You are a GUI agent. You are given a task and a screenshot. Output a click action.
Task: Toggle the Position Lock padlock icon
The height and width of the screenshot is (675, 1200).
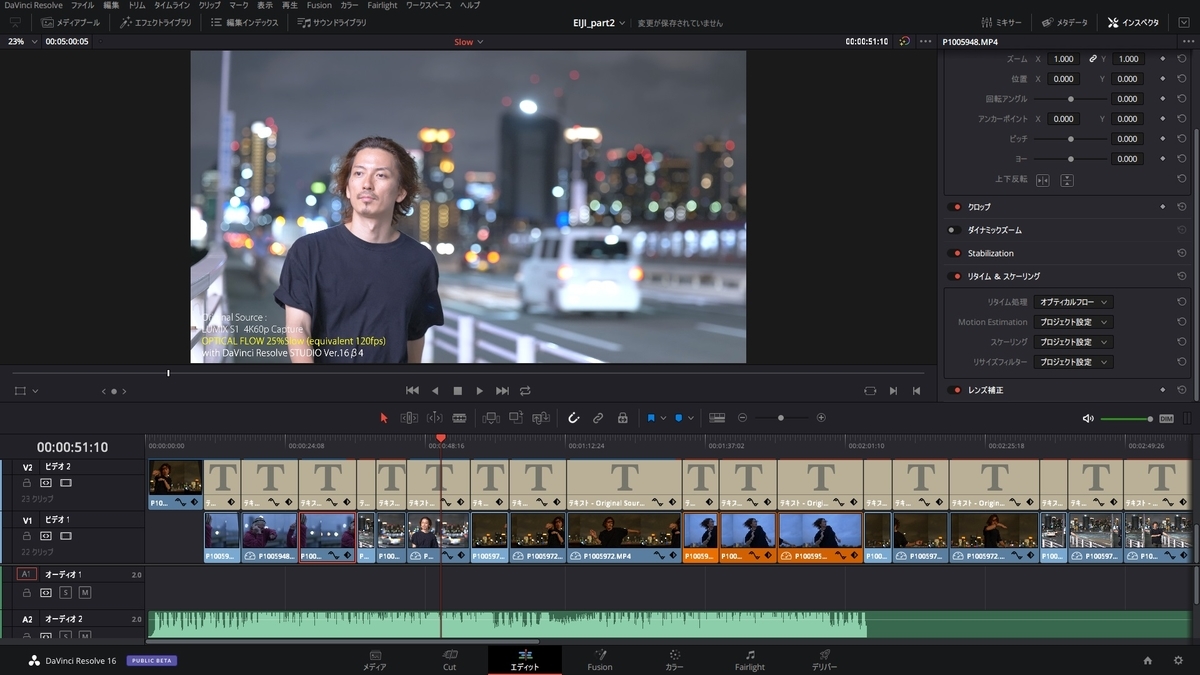(622, 418)
